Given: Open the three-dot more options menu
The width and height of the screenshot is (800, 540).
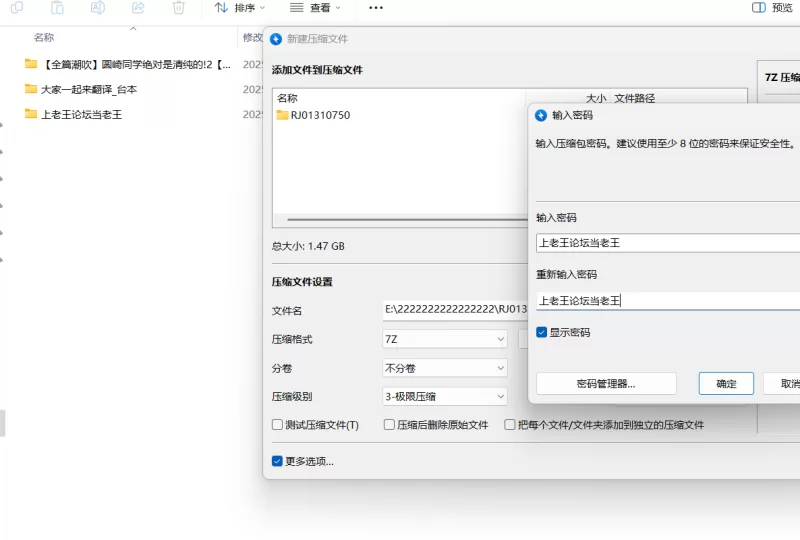Looking at the screenshot, I should pyautogui.click(x=376, y=8).
